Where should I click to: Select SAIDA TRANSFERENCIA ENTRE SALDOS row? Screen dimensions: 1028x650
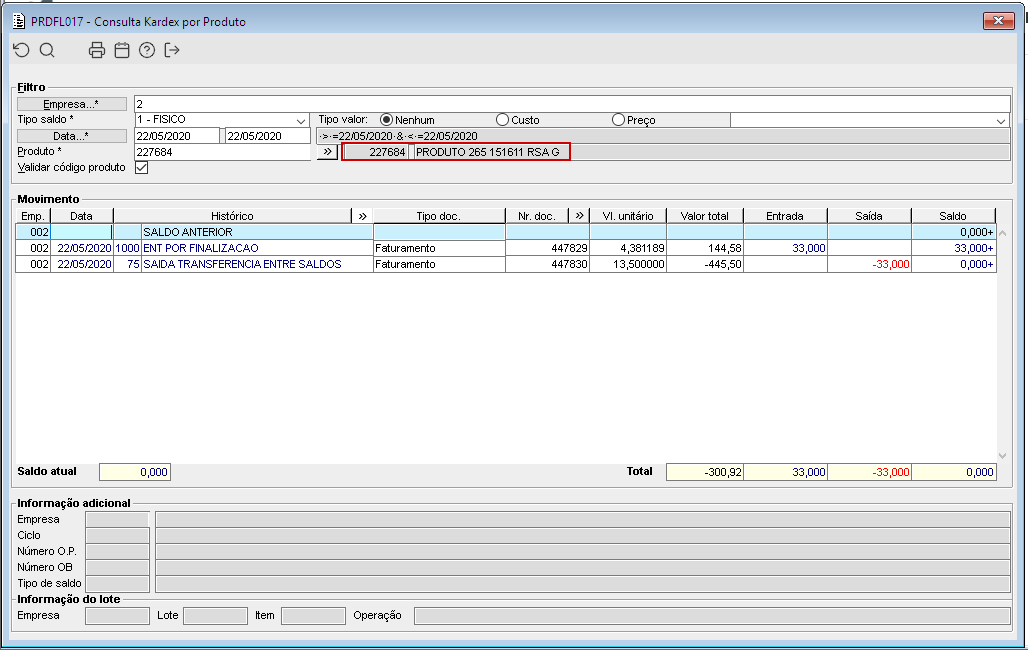[505, 264]
